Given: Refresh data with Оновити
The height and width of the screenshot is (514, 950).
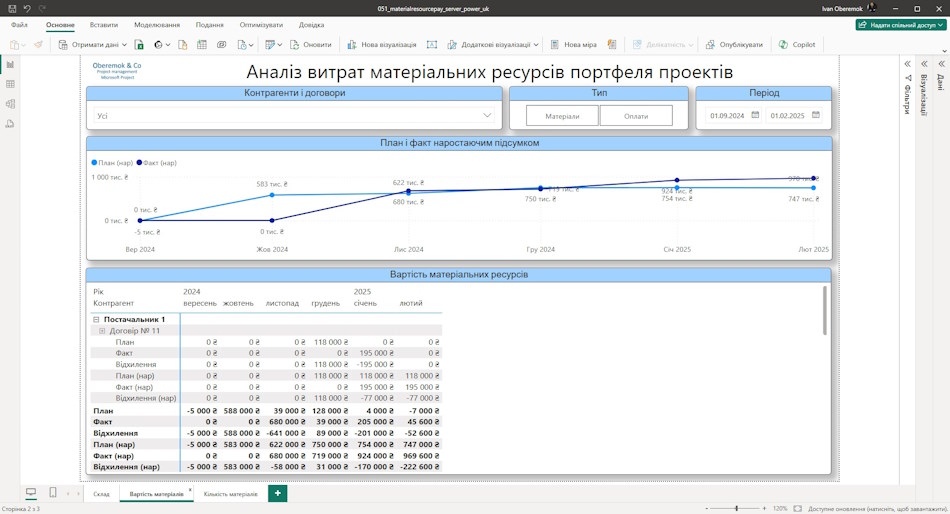Looking at the screenshot, I should pos(311,45).
